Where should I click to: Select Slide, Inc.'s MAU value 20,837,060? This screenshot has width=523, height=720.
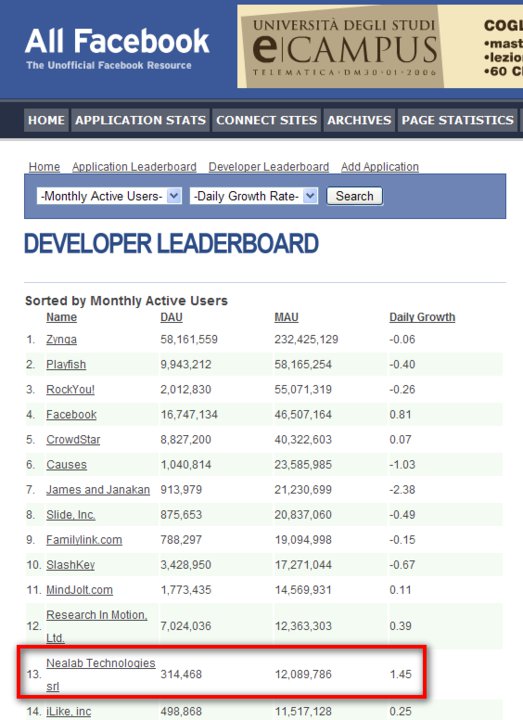pyautogui.click(x=303, y=515)
